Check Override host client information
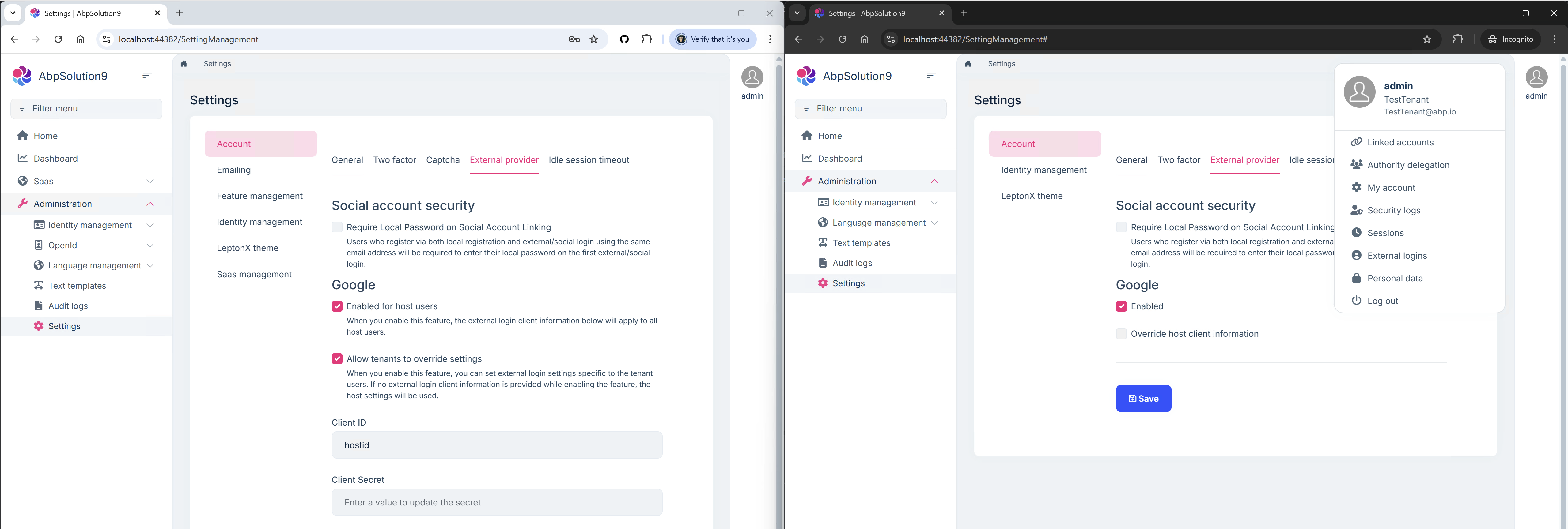The width and height of the screenshot is (1568, 529). coord(1121,334)
